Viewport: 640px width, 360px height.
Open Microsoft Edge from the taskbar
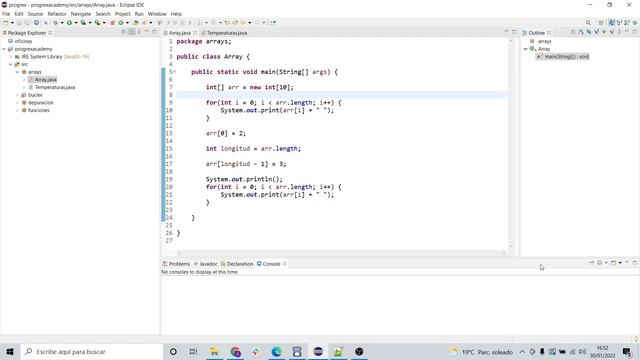[276, 351]
